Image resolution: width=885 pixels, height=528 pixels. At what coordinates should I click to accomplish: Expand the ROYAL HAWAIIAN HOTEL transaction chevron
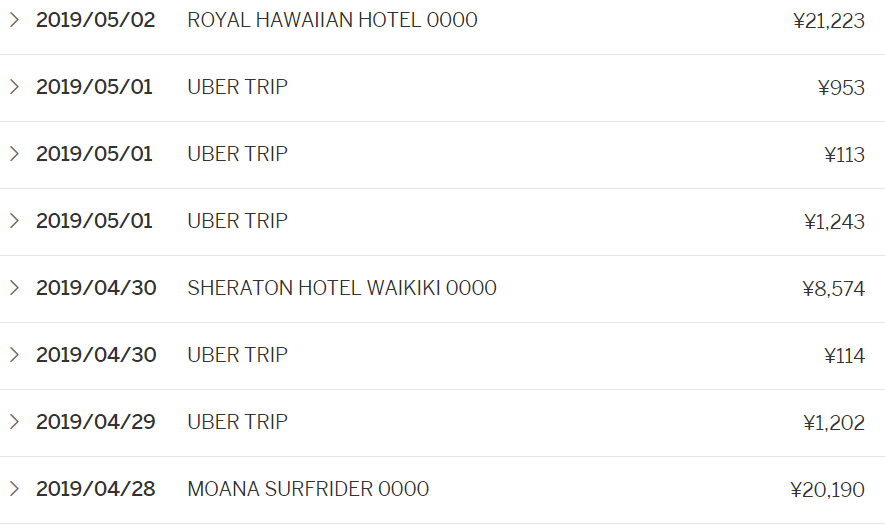click(x=14, y=20)
